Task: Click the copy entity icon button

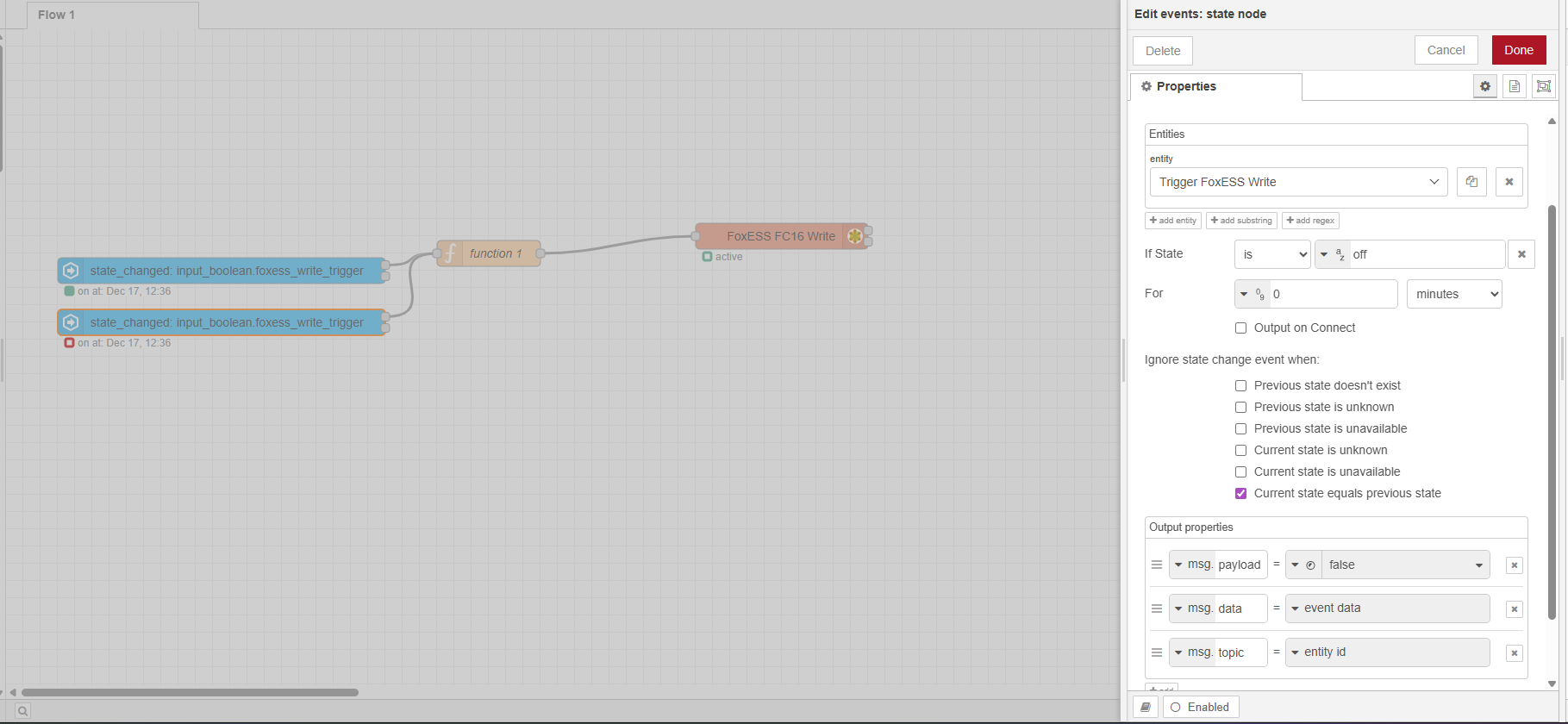Action: coord(1471,182)
